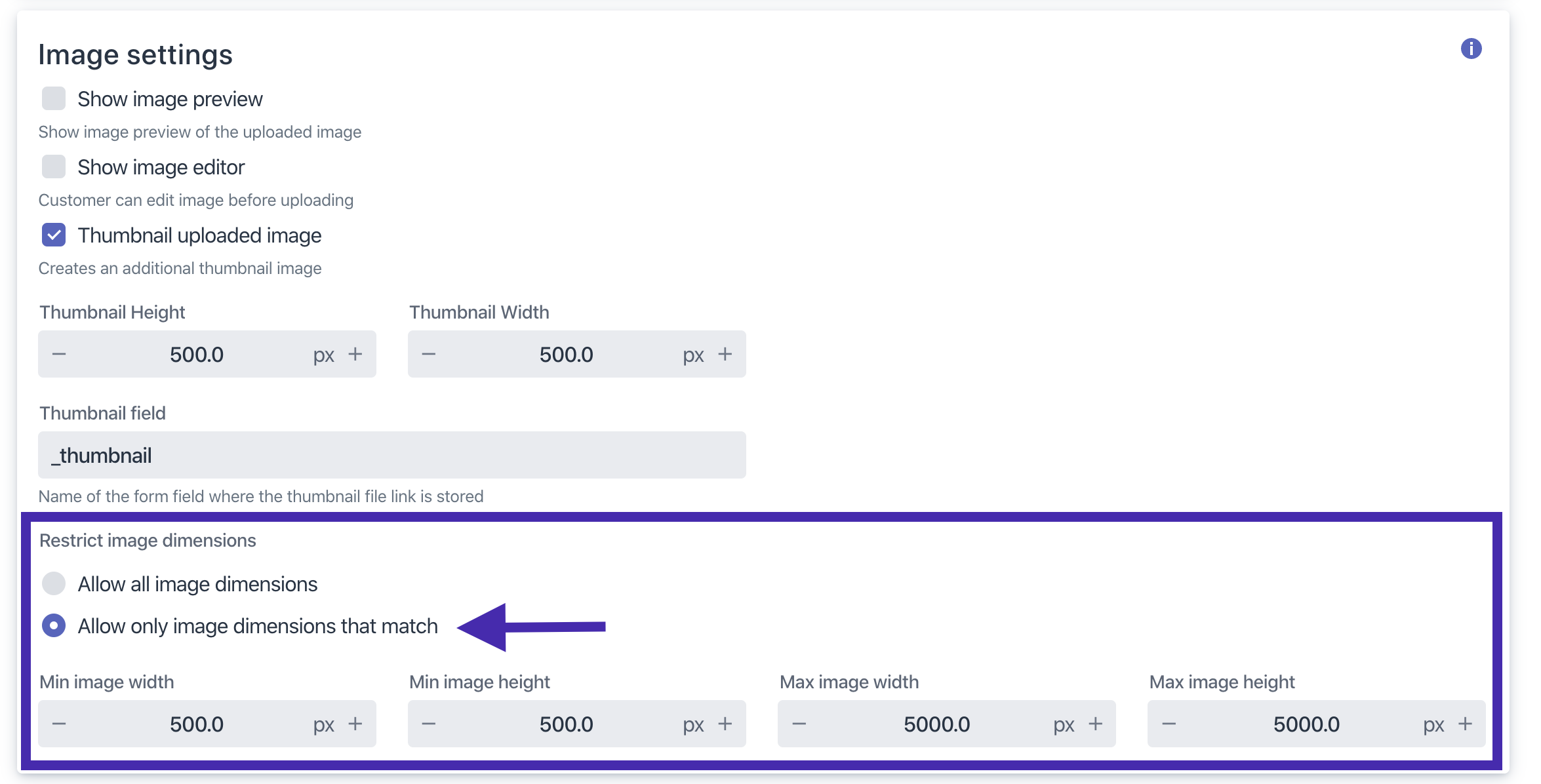Image resolution: width=1541 pixels, height=784 pixels.
Task: Decrease Max image height using minus
Action: coord(1169,724)
